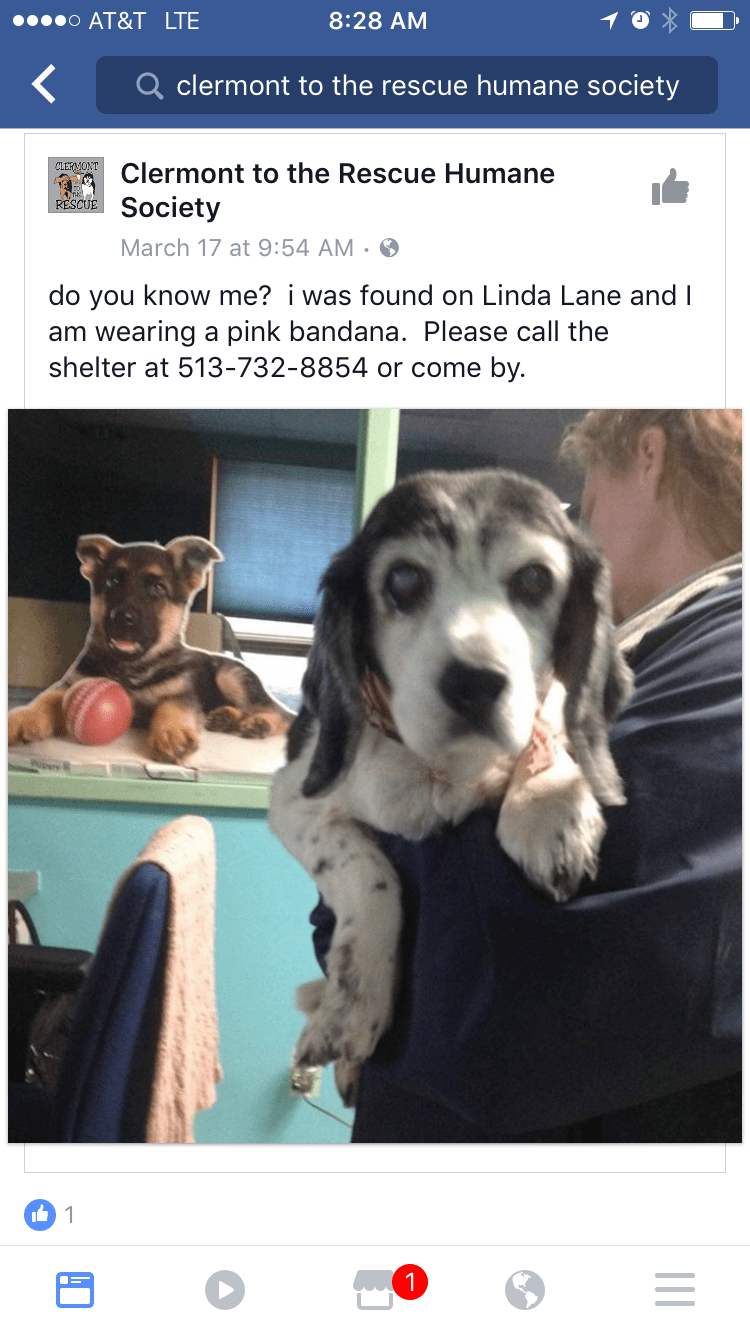Viewport: 750px width, 1334px height.
Task: Open Clermont to the Rescue Humane Society page name
Action: pyautogui.click(x=338, y=190)
